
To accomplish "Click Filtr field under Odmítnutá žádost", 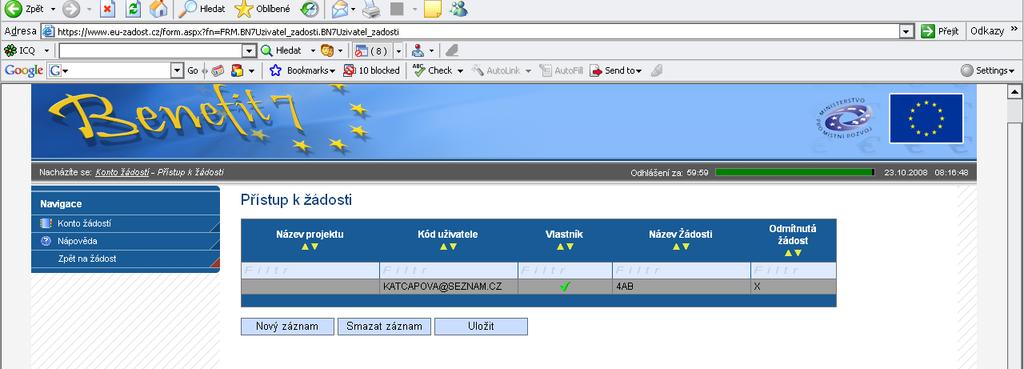I will point(793,270).
